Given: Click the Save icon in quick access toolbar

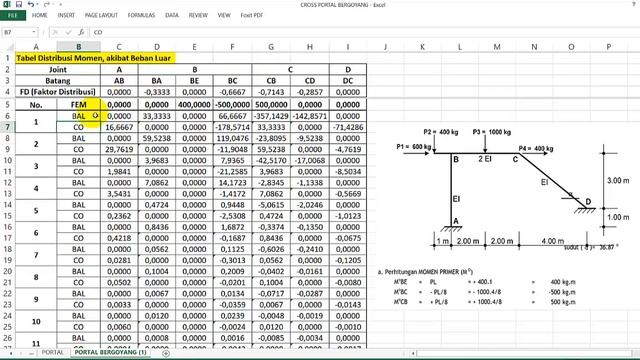Looking at the screenshot, I should 19,4.
